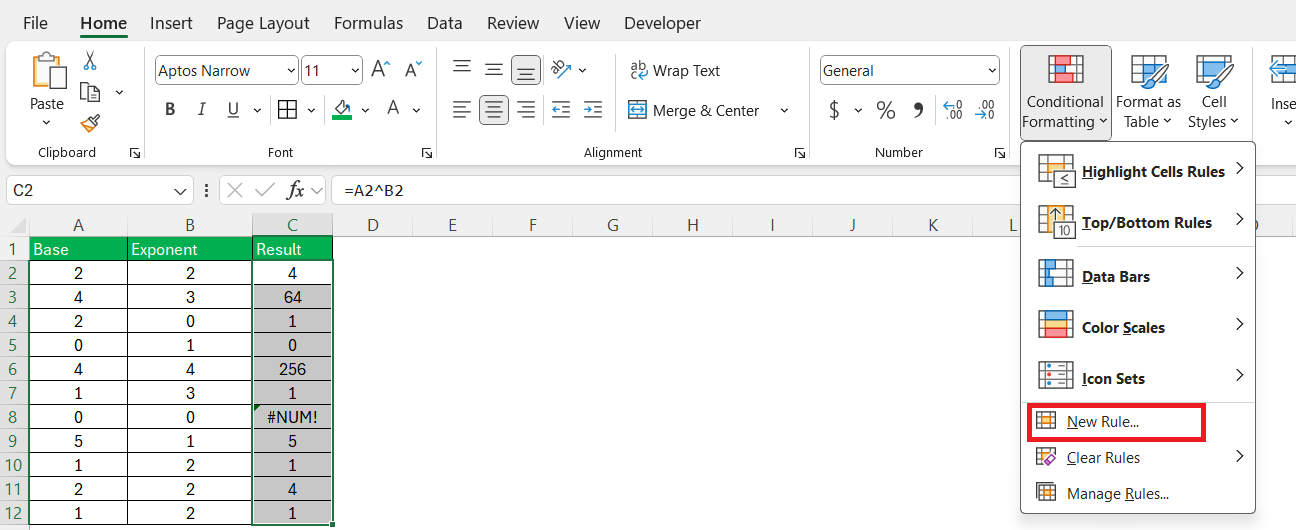1296x530 pixels.
Task: Click the Name Box showing C2
Action: (x=100, y=190)
